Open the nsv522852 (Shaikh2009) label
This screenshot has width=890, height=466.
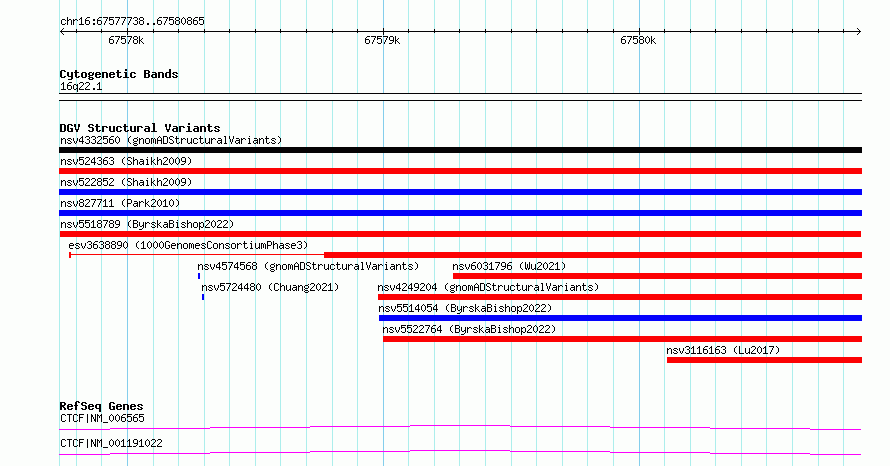[x=126, y=182]
